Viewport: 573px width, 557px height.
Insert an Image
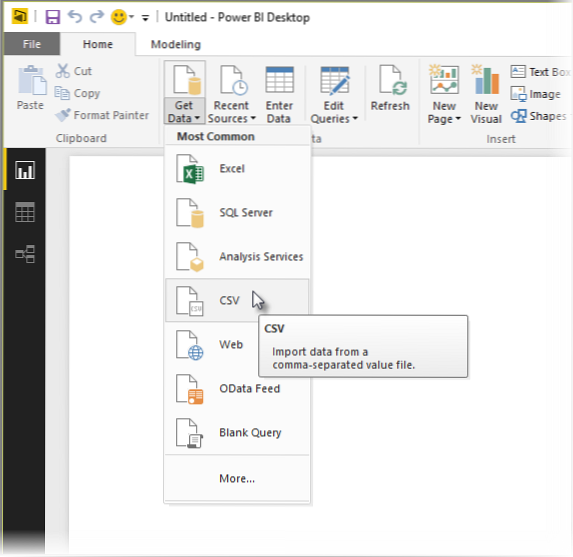click(535, 94)
